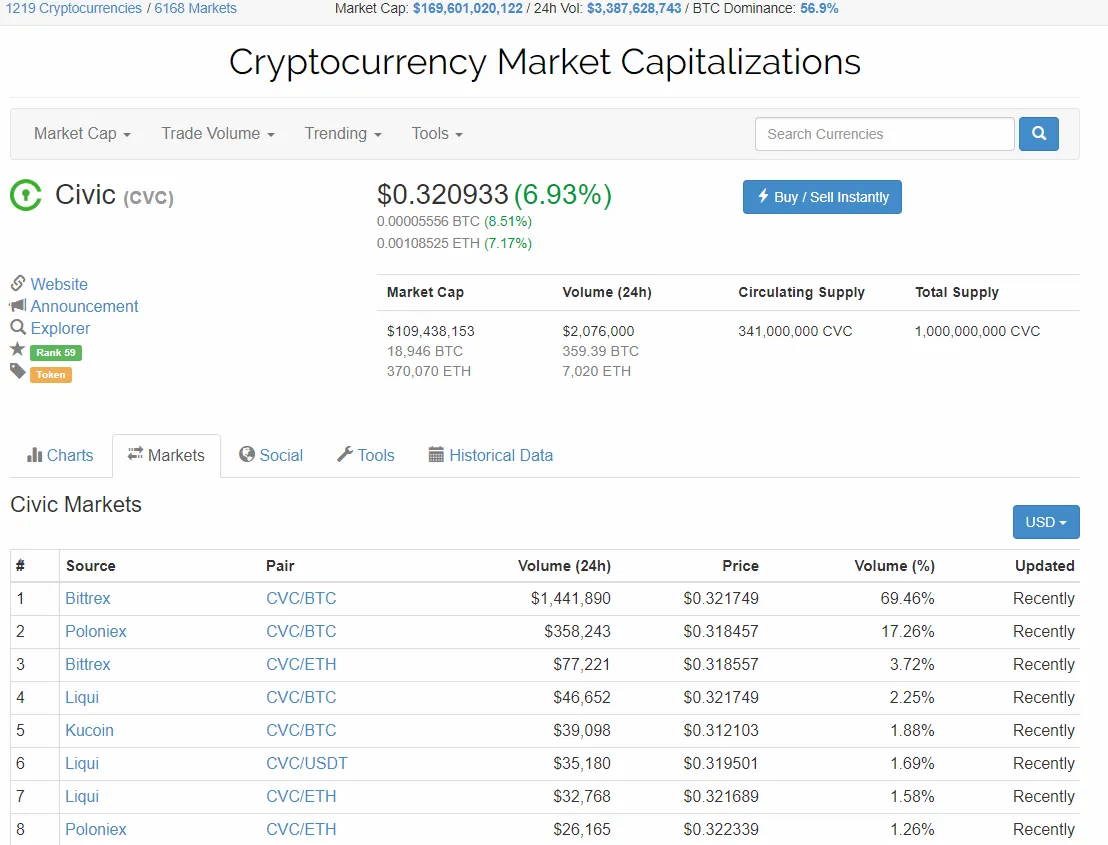The width and height of the screenshot is (1108, 845).
Task: Click the Updated column header
Action: (x=1044, y=566)
